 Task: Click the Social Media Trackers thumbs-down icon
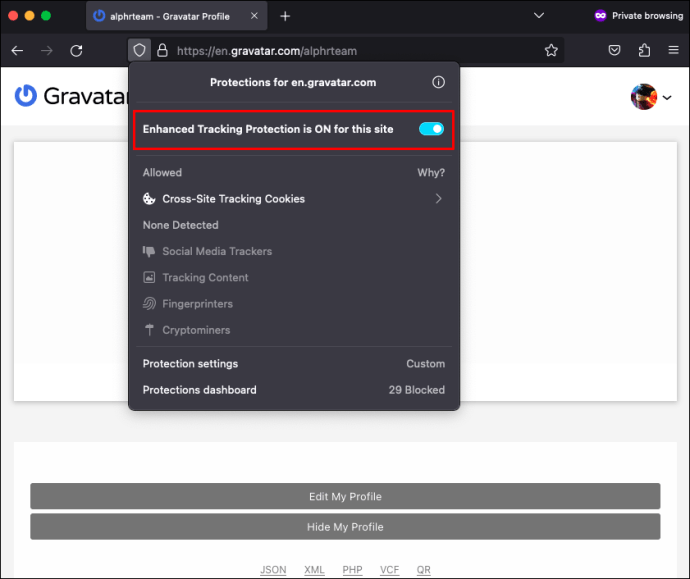(x=149, y=251)
